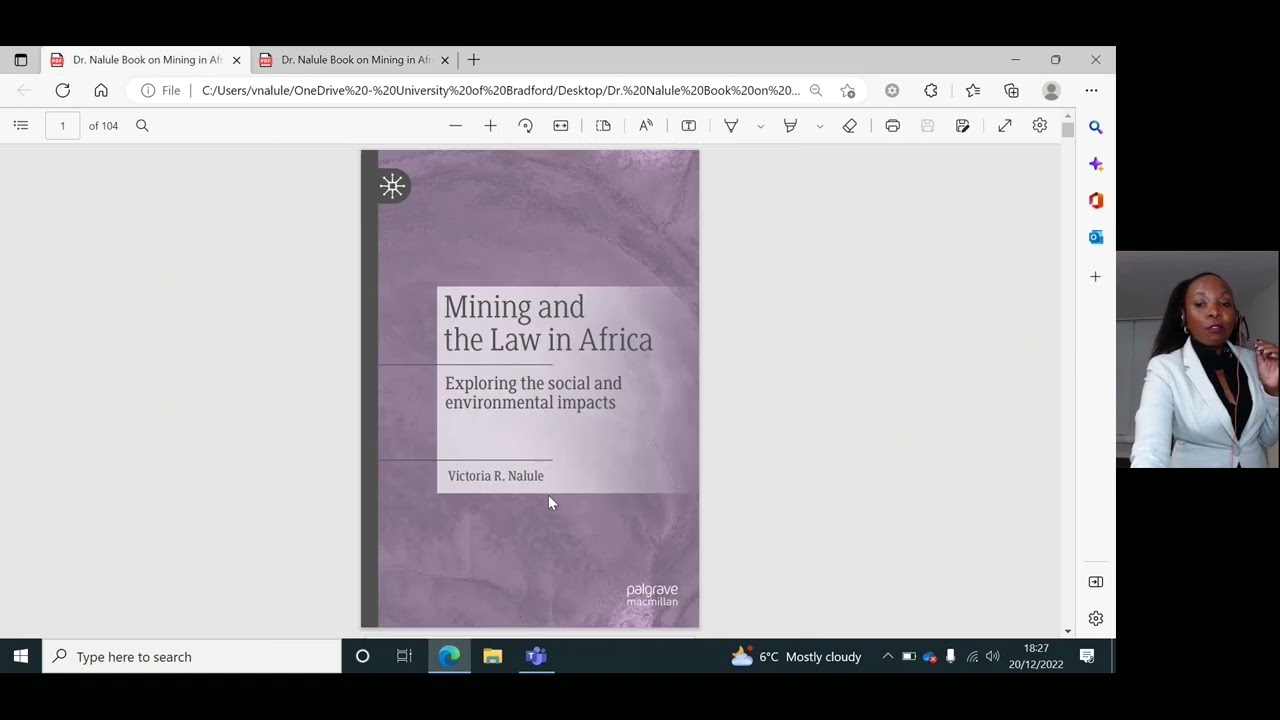Add this page to favorites
The width and height of the screenshot is (1280, 720).
pos(848,90)
